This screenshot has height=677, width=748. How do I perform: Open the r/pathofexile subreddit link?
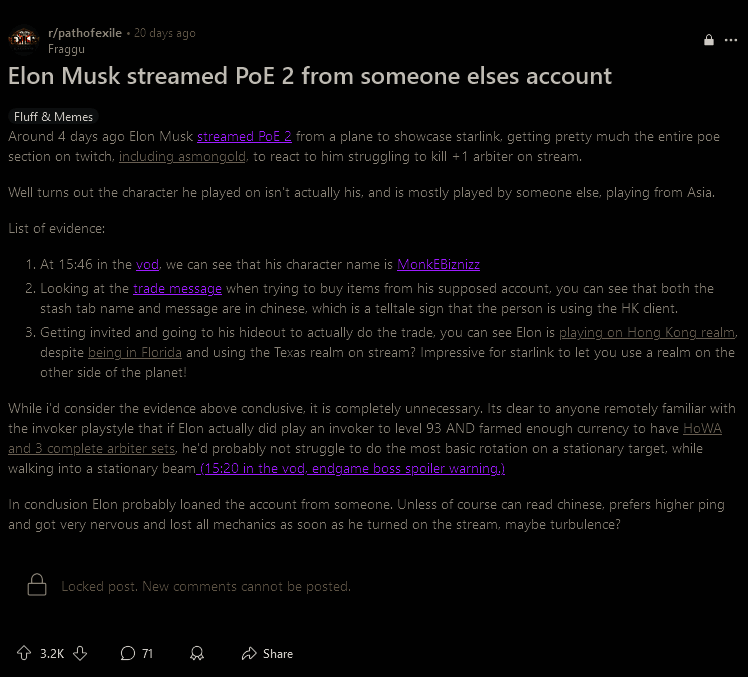click(x=85, y=33)
